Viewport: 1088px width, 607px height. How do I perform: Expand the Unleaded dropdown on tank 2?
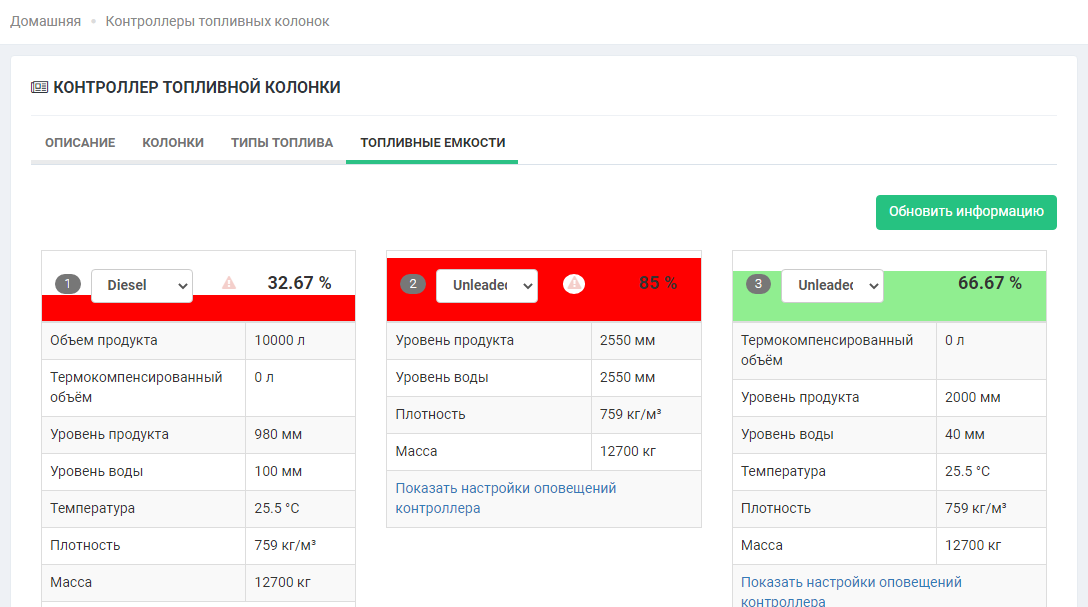(487, 285)
